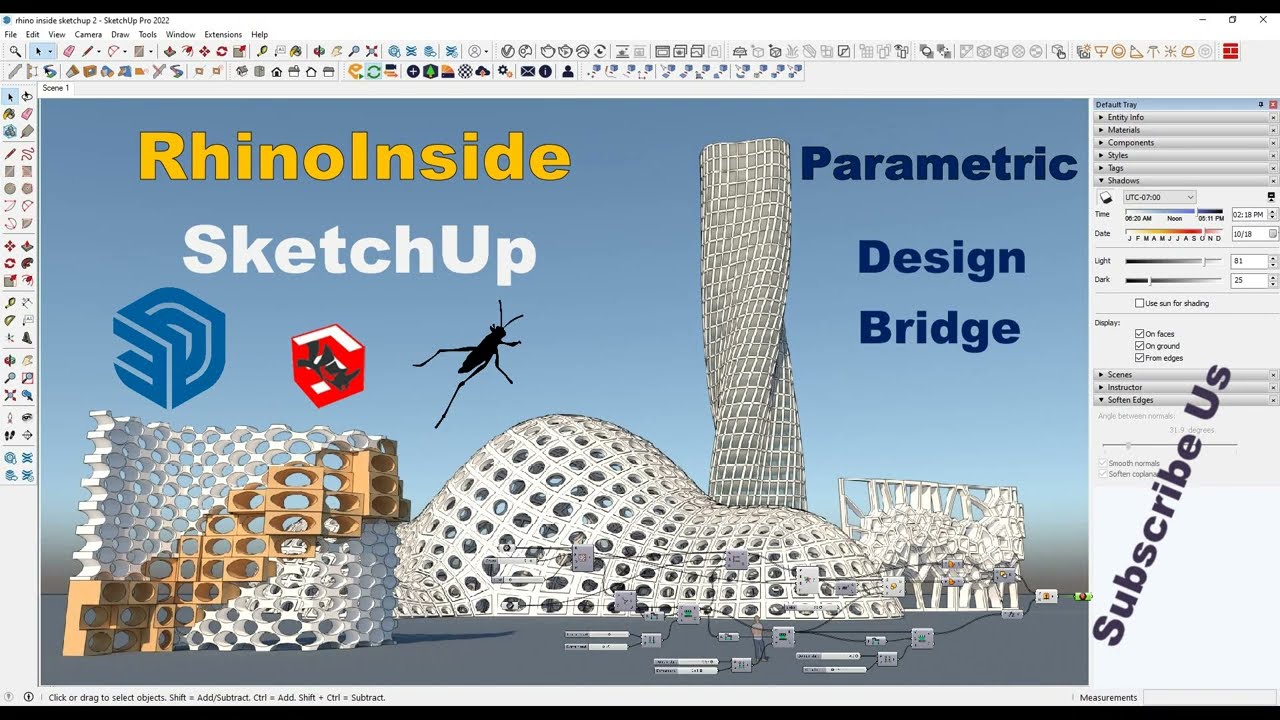Click the gear settings icon in second toolbar
Viewport: 1280px width, 720px height.
click(504, 71)
